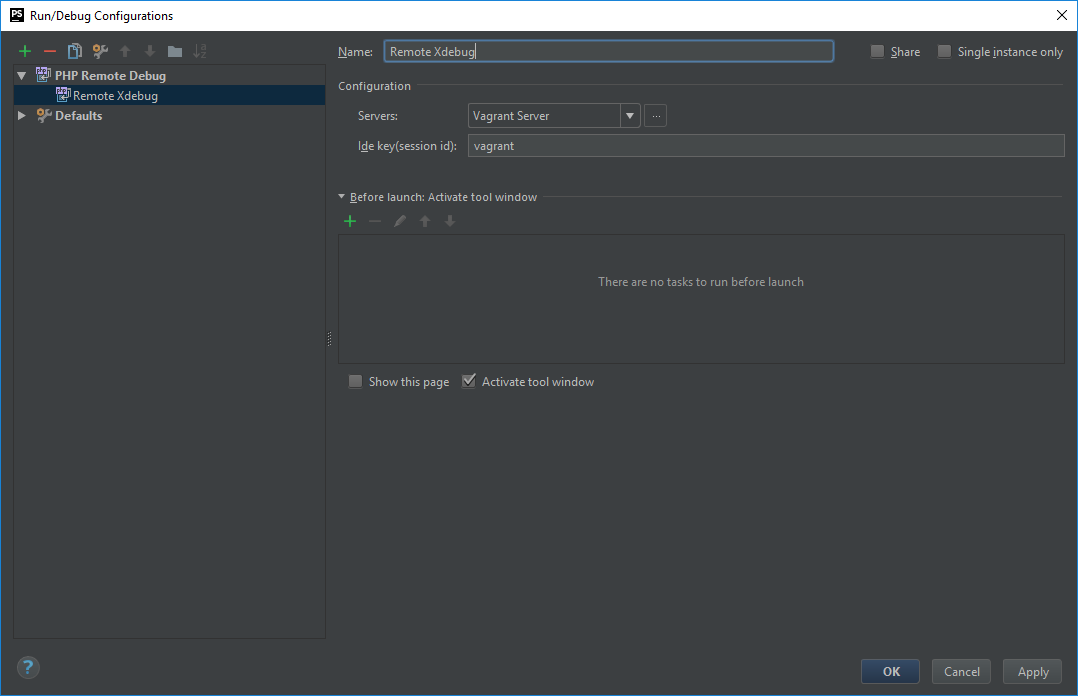The width and height of the screenshot is (1078, 696).
Task: Click the Remote Xdebug configuration icon
Action: tap(63, 94)
